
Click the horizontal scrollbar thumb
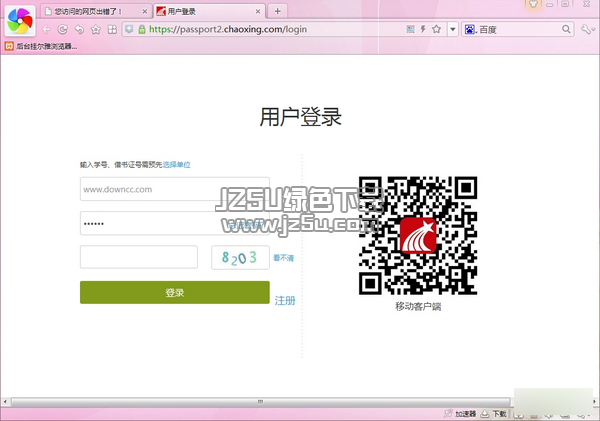pyautogui.click(x=260, y=401)
